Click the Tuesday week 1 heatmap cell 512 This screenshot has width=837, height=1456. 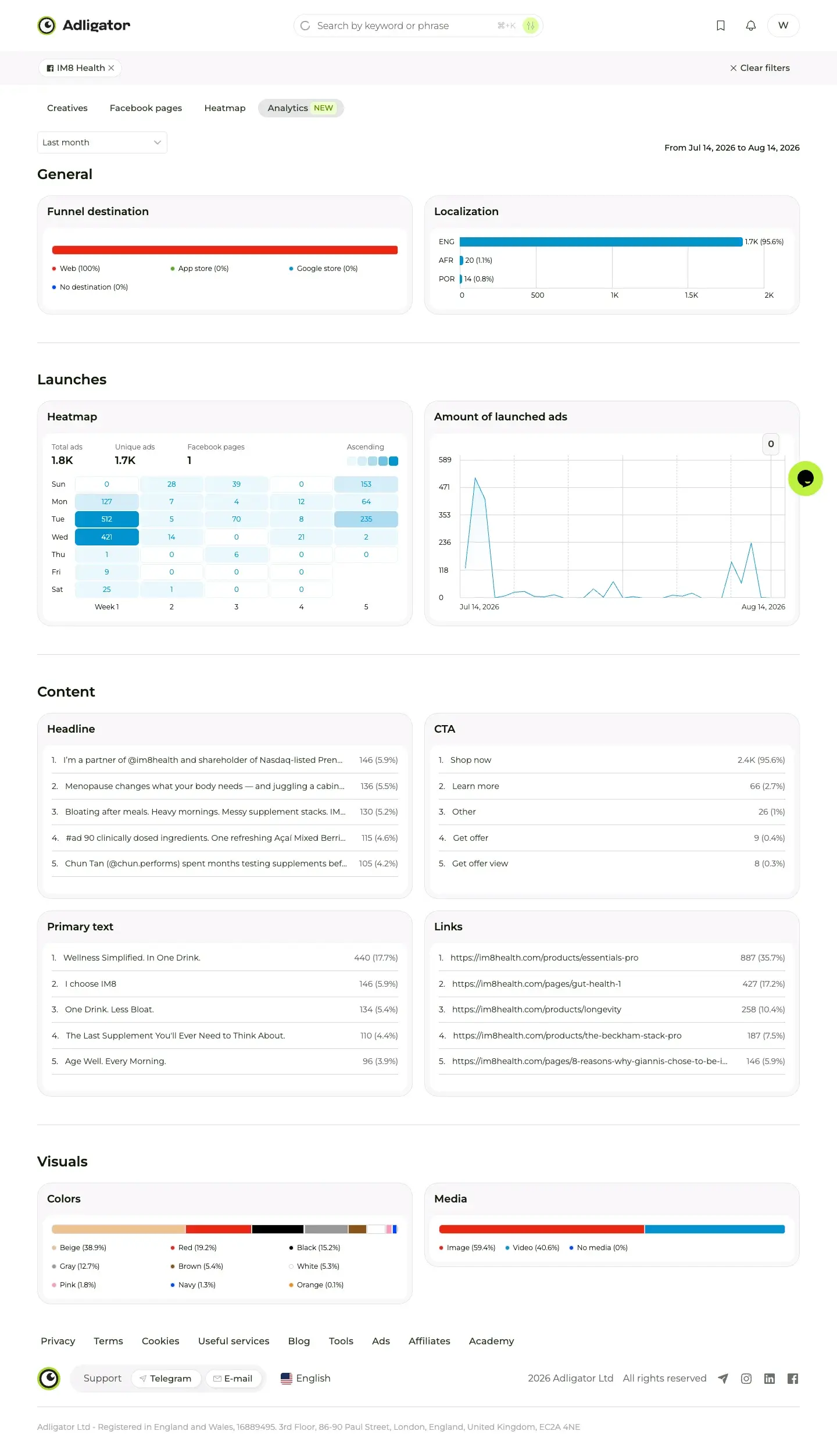(107, 519)
